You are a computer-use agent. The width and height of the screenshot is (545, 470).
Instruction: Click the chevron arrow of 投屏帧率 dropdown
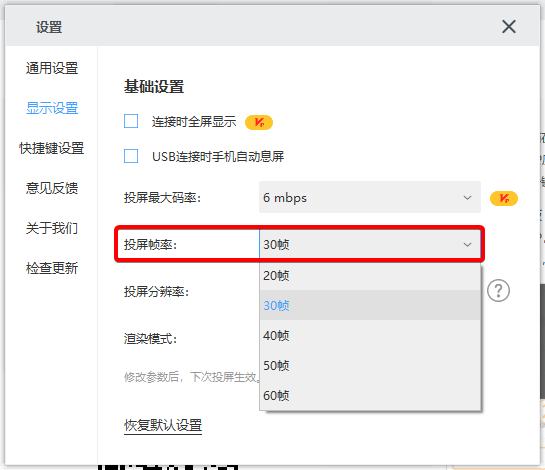pos(467,245)
